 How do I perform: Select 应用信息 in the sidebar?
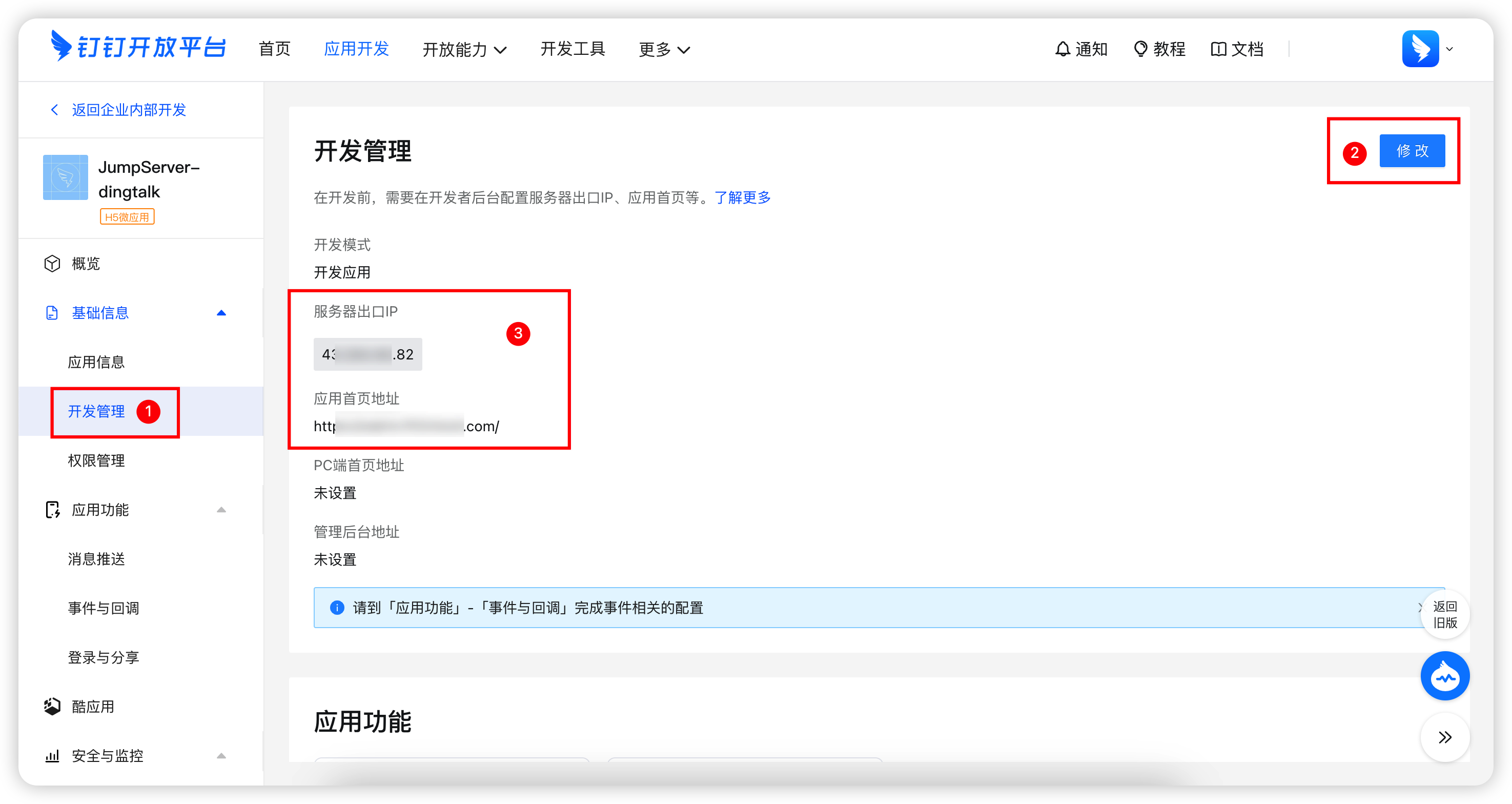[96, 362]
